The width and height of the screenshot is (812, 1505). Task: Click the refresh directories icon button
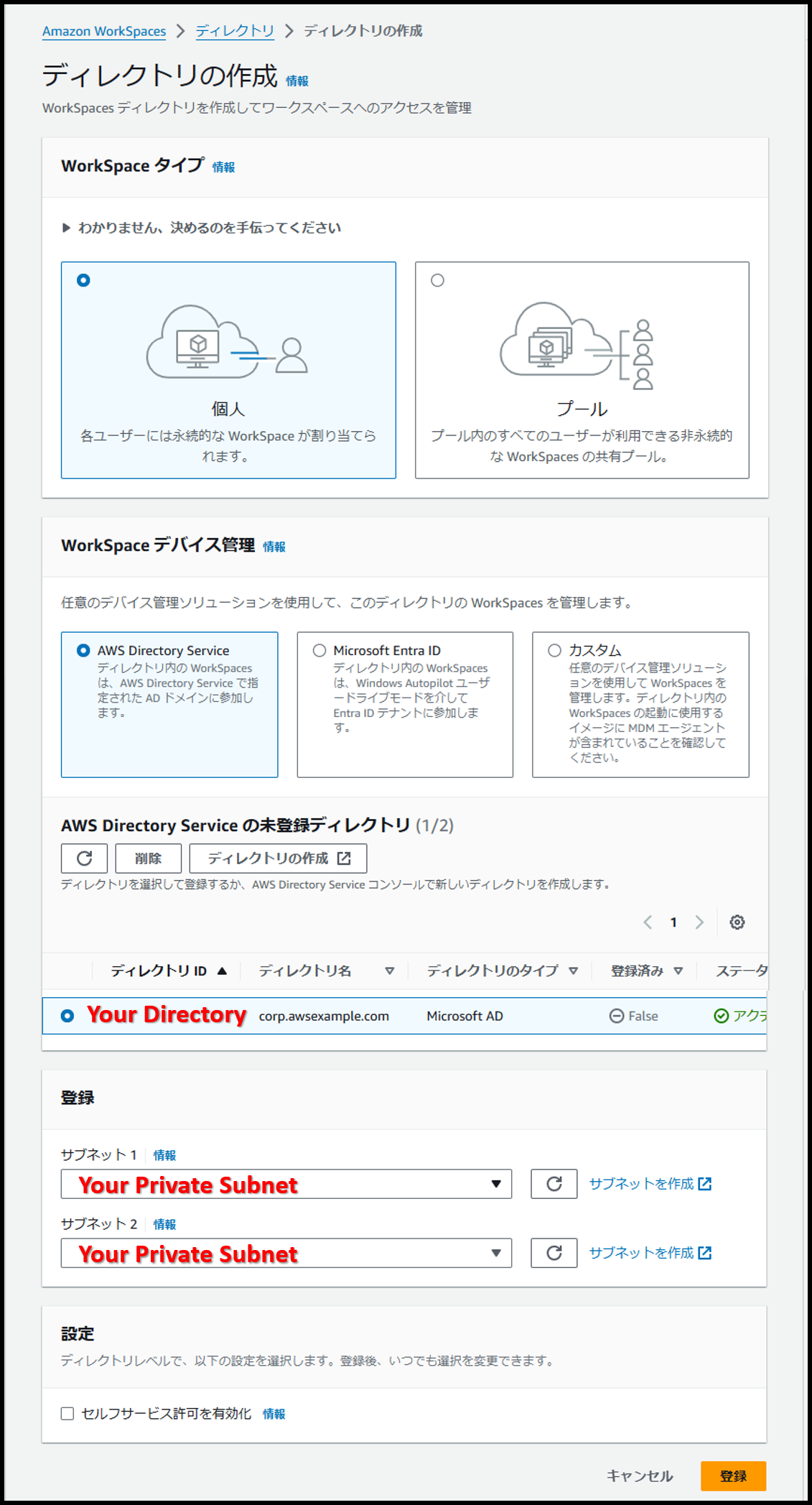coord(84,858)
